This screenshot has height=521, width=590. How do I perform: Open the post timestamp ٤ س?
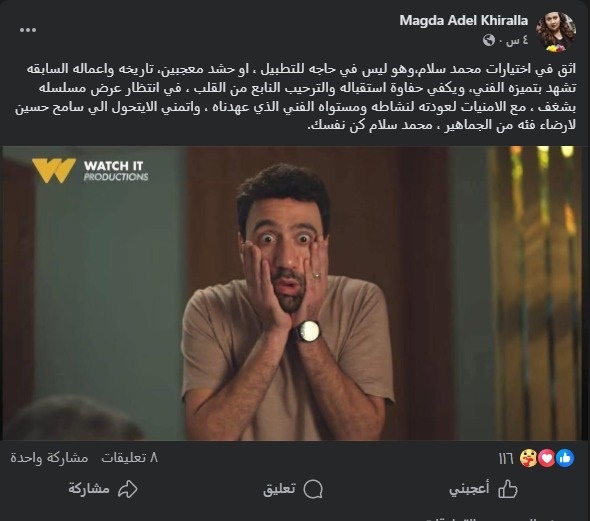513,40
